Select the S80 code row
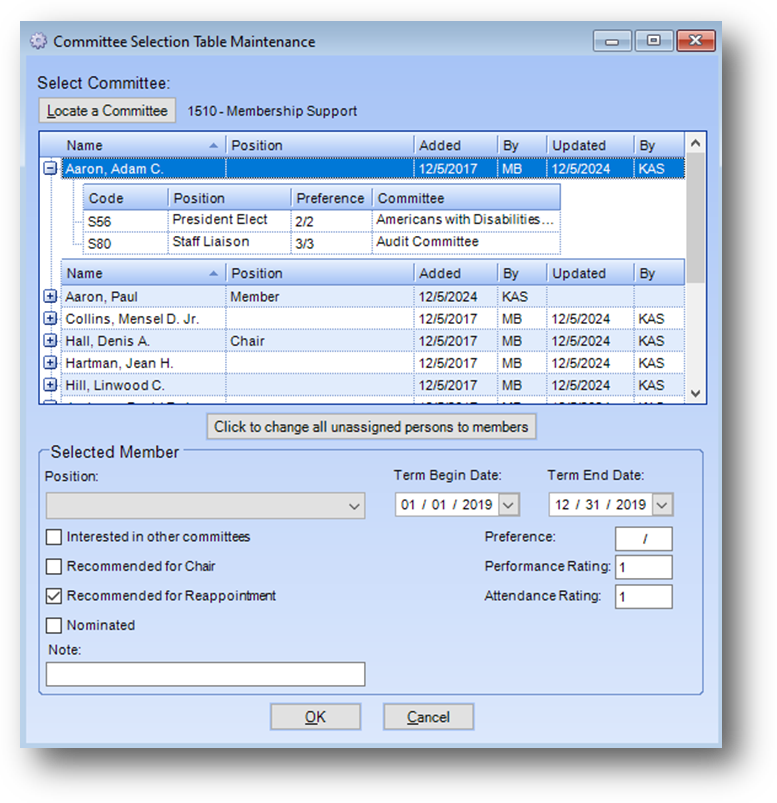Viewport: 777px width, 803px height. 322,243
